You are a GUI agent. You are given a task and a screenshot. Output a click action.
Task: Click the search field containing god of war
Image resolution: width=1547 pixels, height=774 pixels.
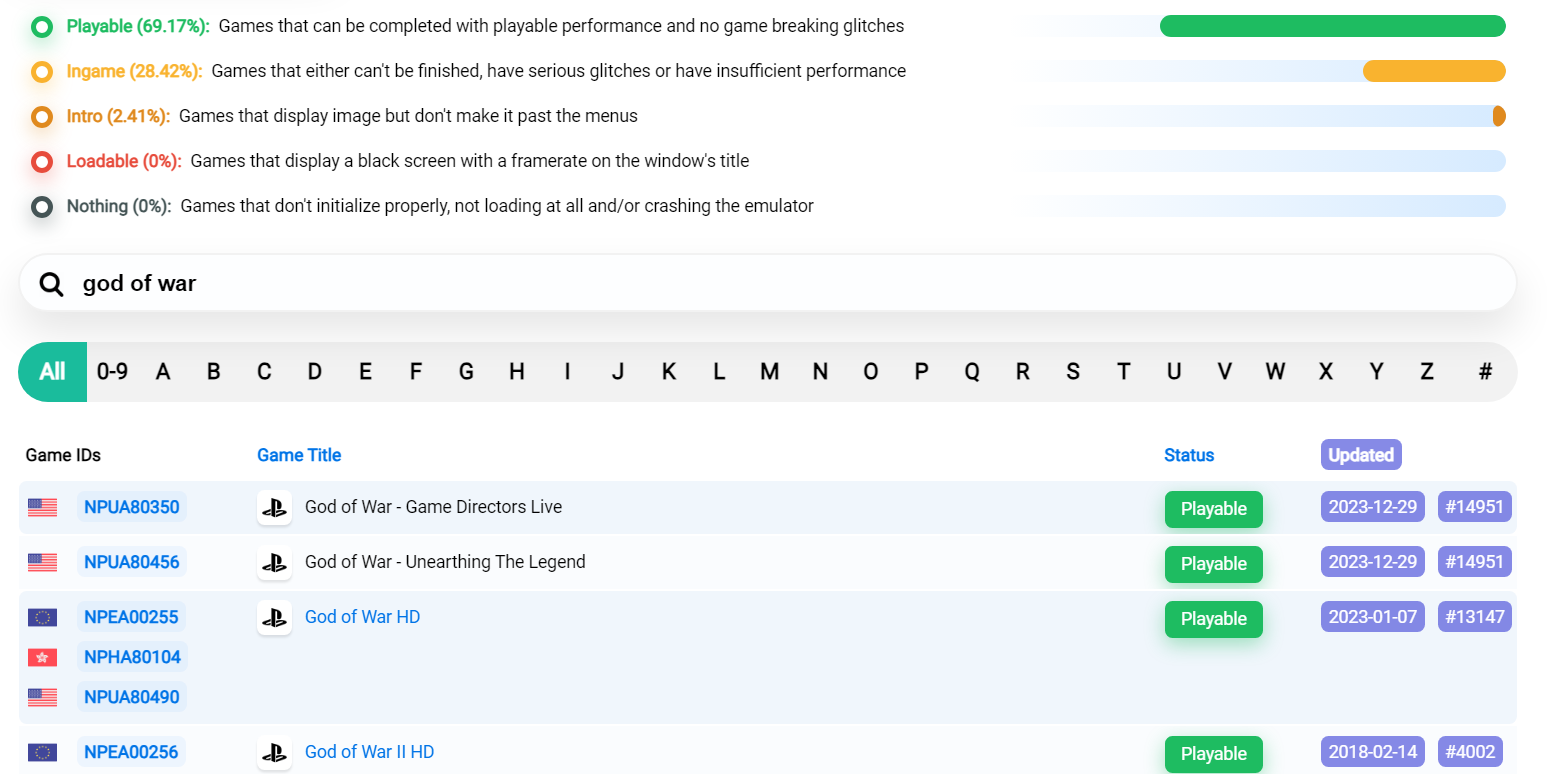[768, 283]
